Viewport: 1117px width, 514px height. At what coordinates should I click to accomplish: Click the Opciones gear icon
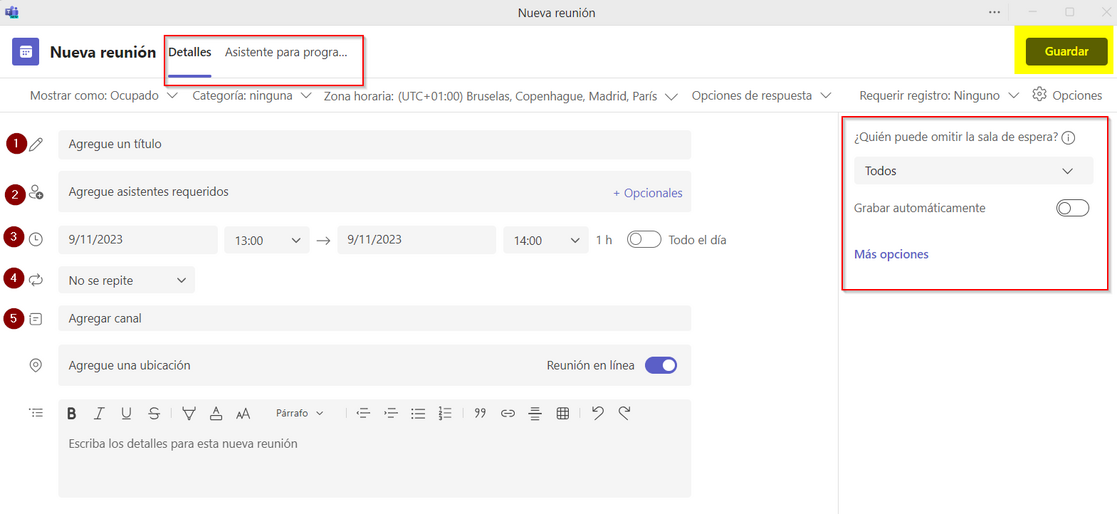tap(1039, 95)
